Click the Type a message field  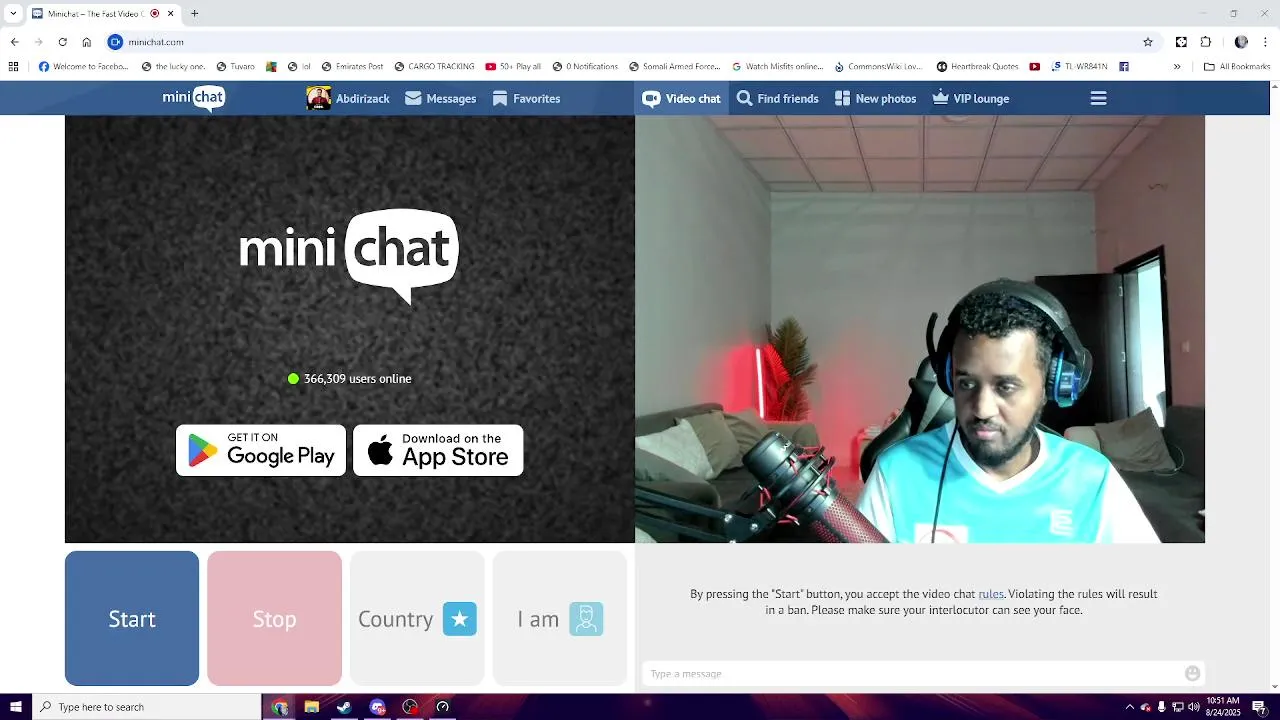912,673
